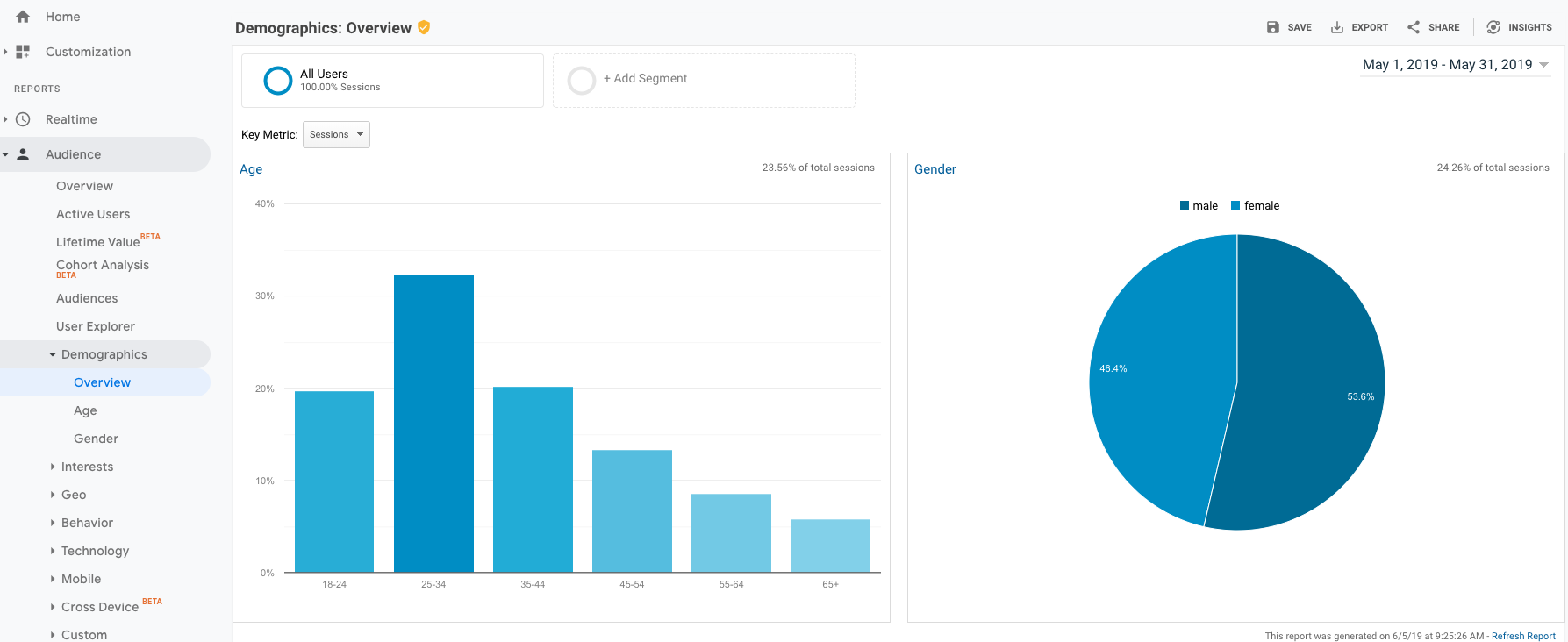Open the Active Users report
This screenshot has width=1568, height=642.
click(x=93, y=214)
